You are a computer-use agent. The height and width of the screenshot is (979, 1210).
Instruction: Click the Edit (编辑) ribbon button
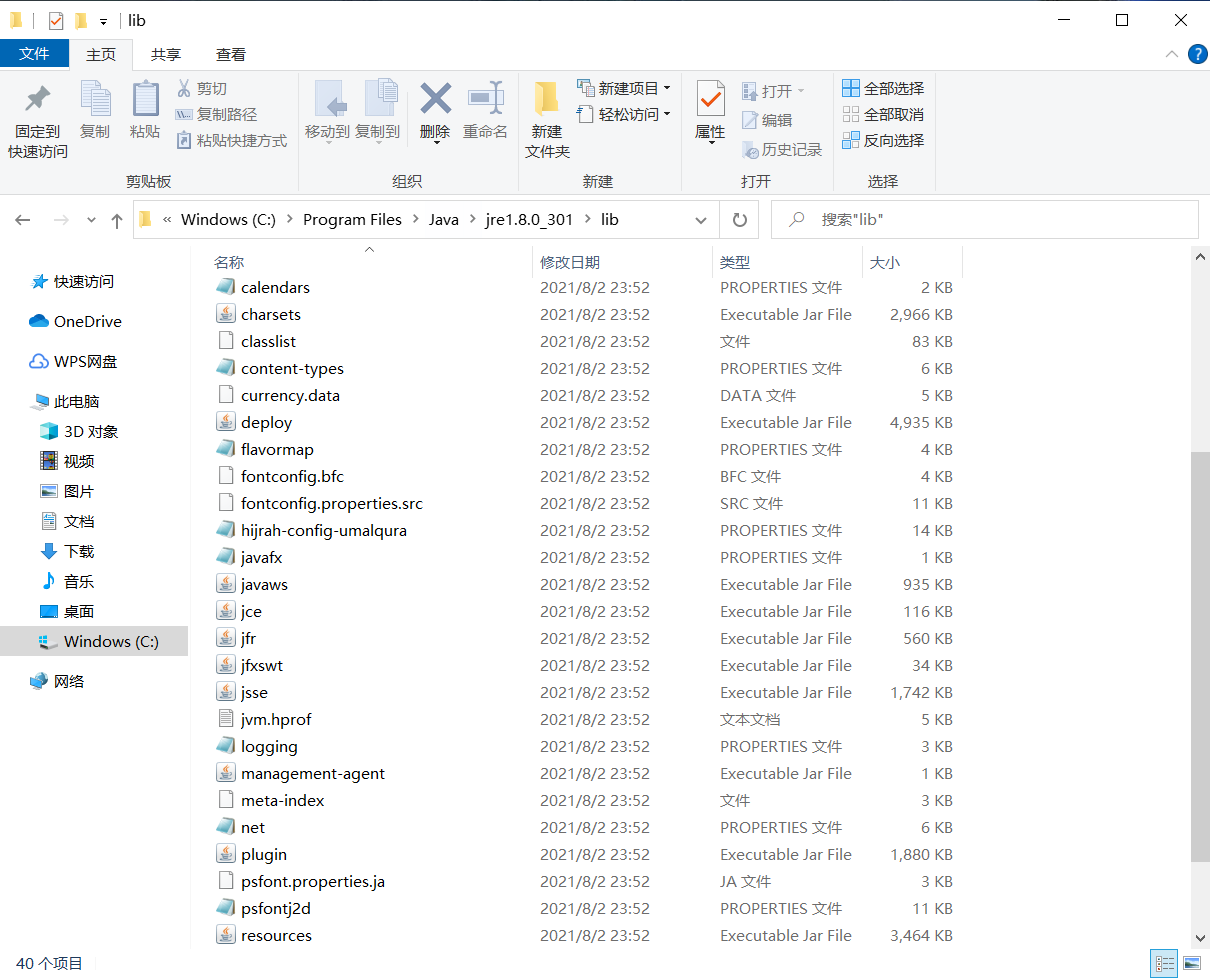point(767,120)
